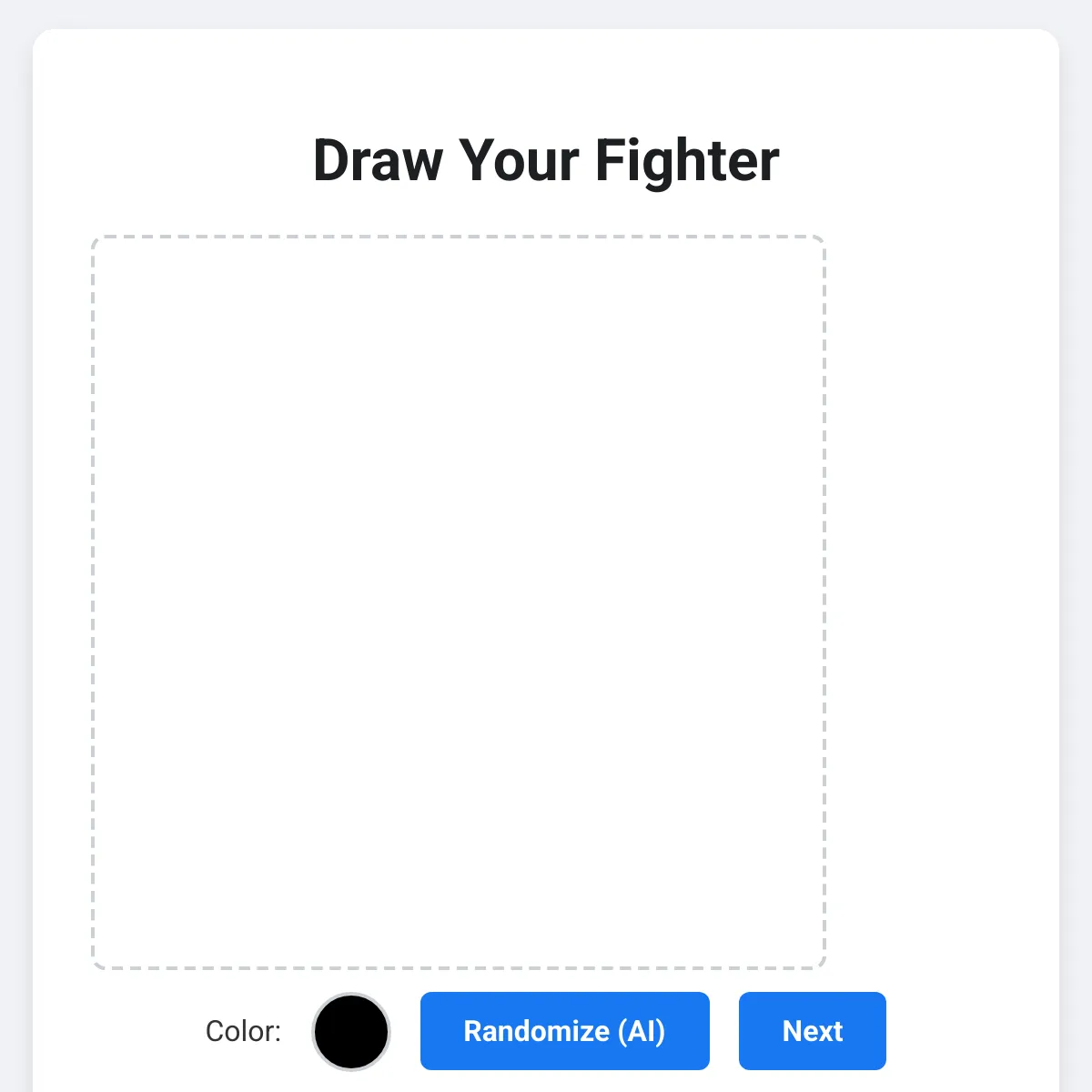Viewport: 1092px width, 1092px height.
Task: Click inside the dashed drawing canvas
Action: click(x=459, y=601)
